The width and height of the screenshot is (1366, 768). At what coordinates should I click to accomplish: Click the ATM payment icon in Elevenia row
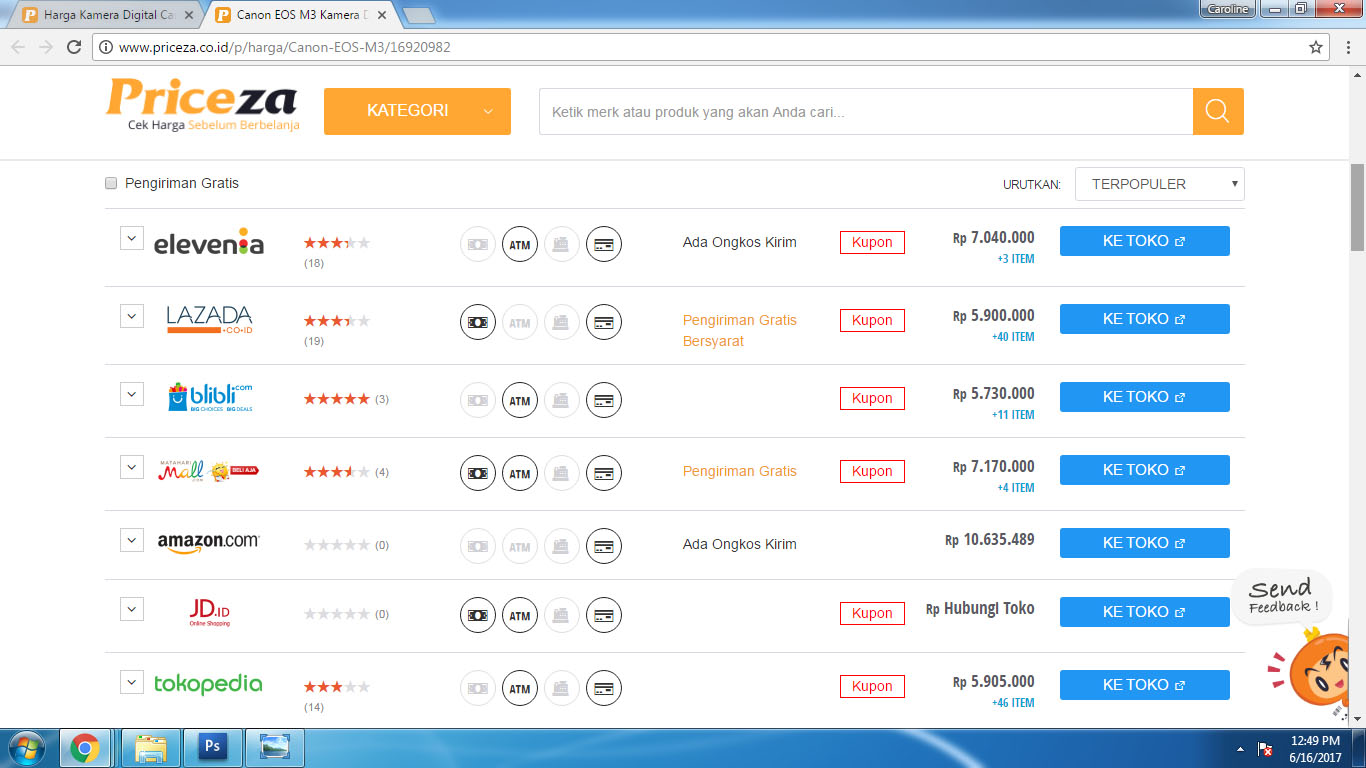tap(520, 244)
